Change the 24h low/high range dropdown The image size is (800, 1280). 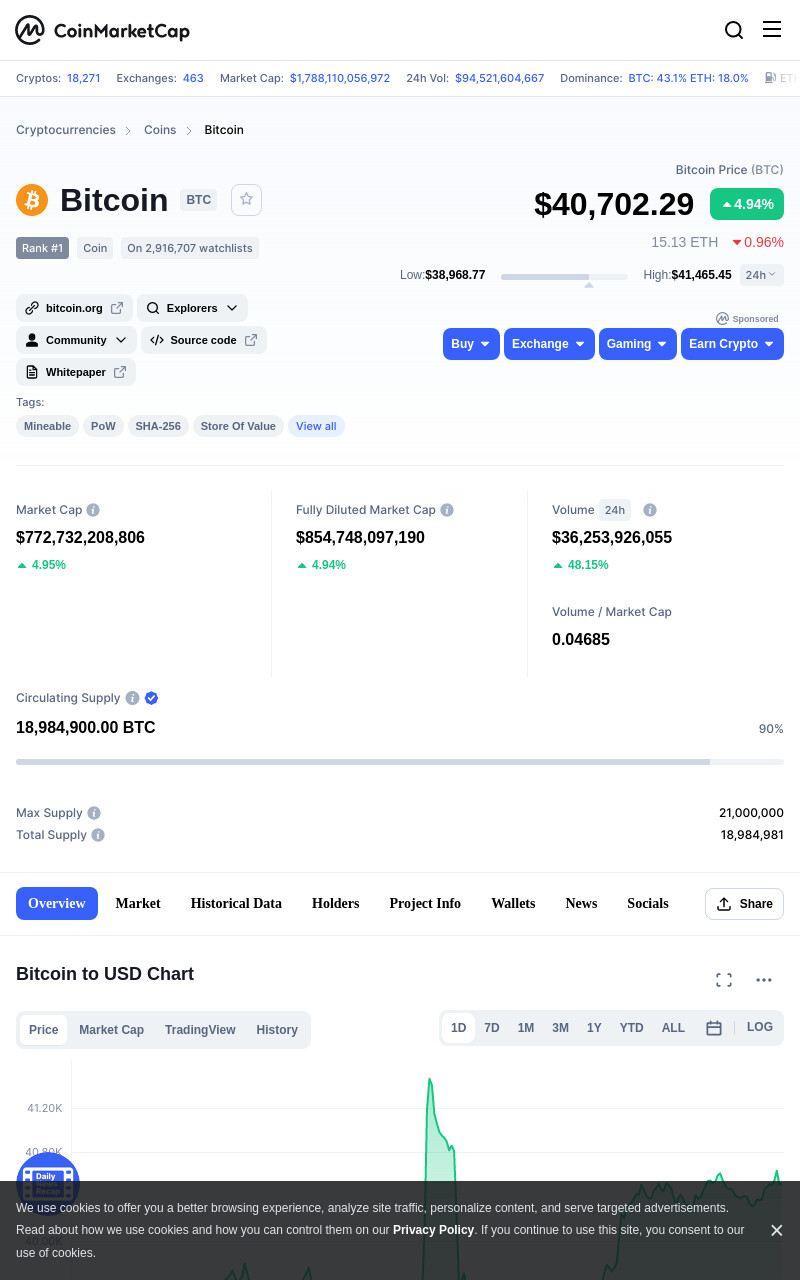pos(762,275)
